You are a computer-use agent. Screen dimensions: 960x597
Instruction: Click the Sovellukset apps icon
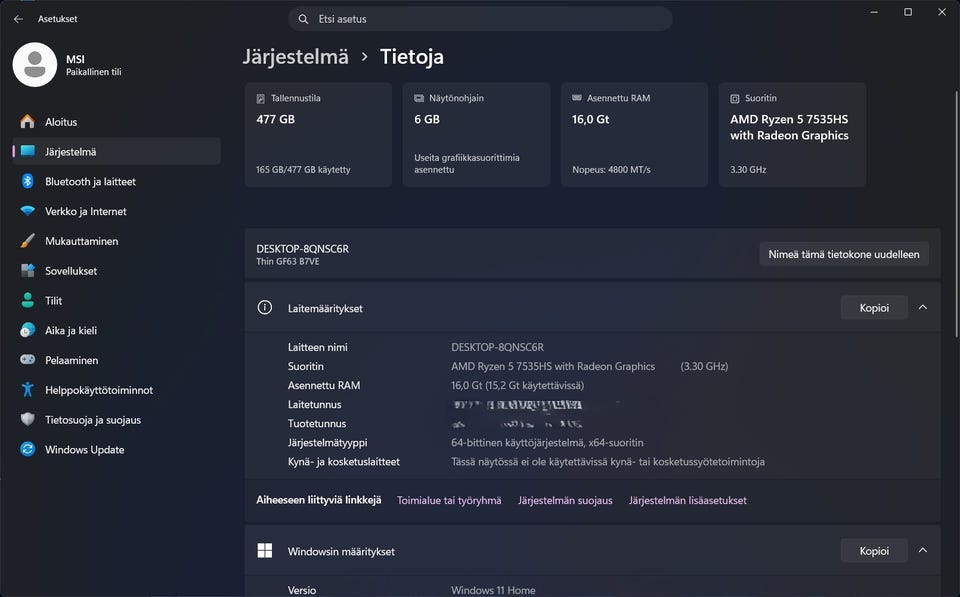[x=28, y=270]
